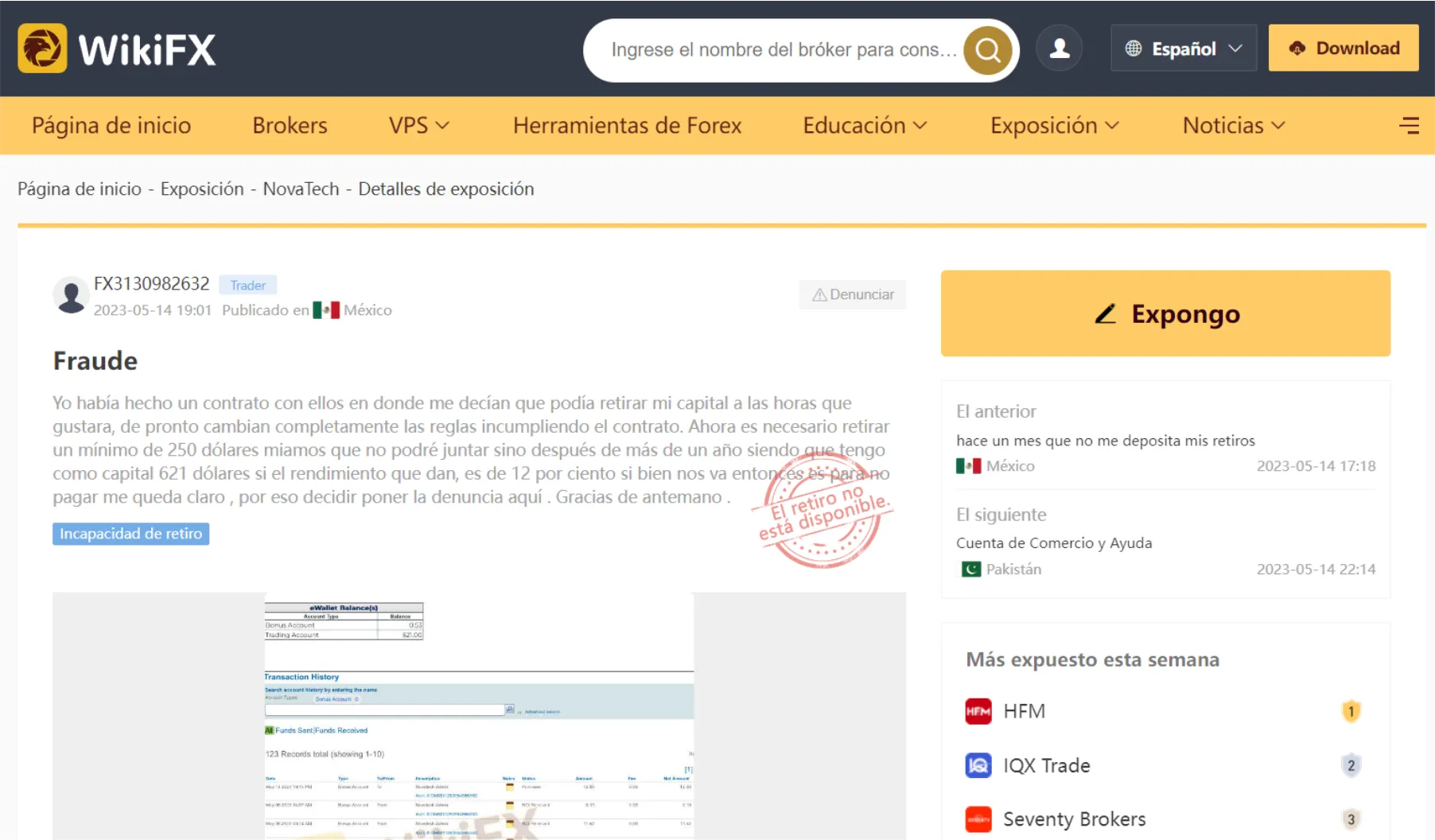Click username FX3130982632
The height and width of the screenshot is (840, 1435).
tap(152, 284)
